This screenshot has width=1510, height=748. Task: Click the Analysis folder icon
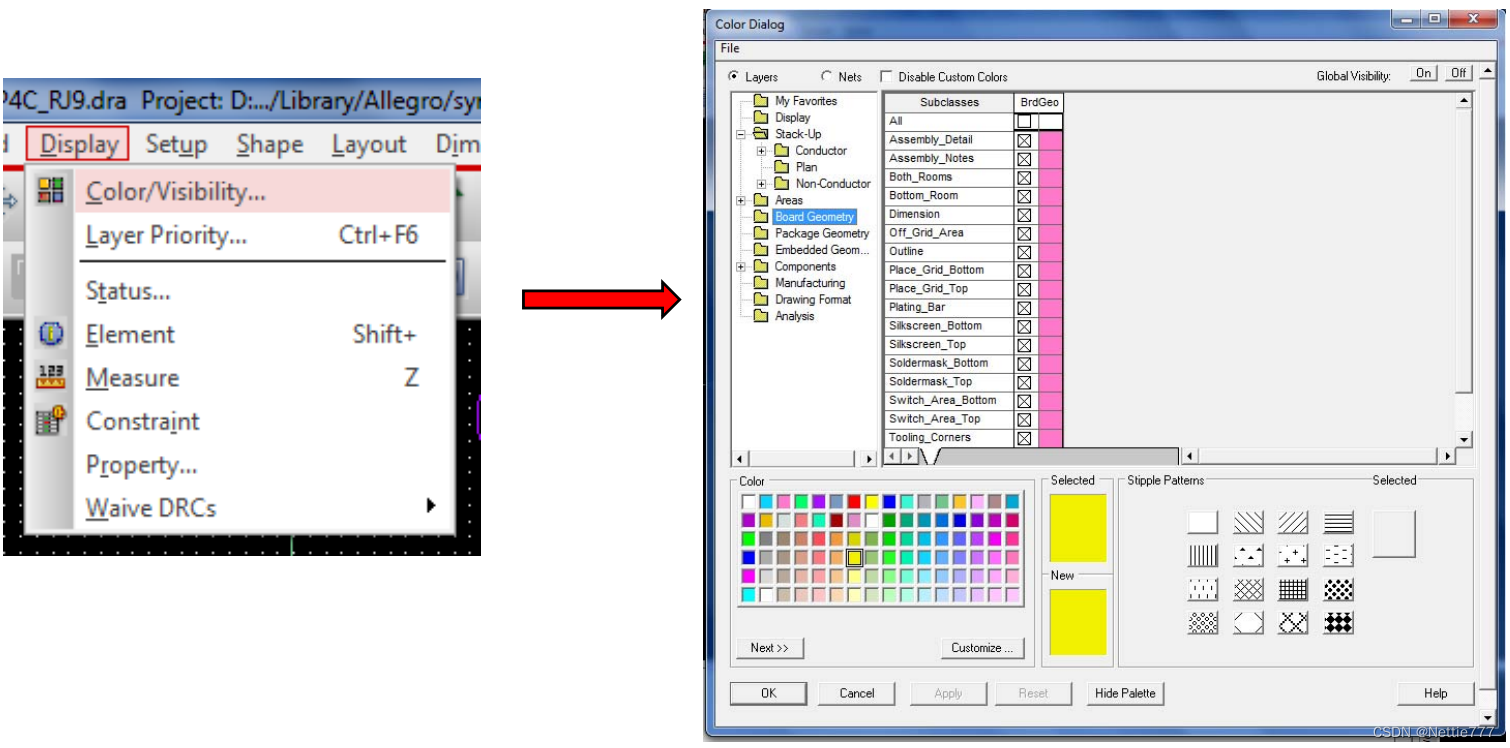pos(761,316)
